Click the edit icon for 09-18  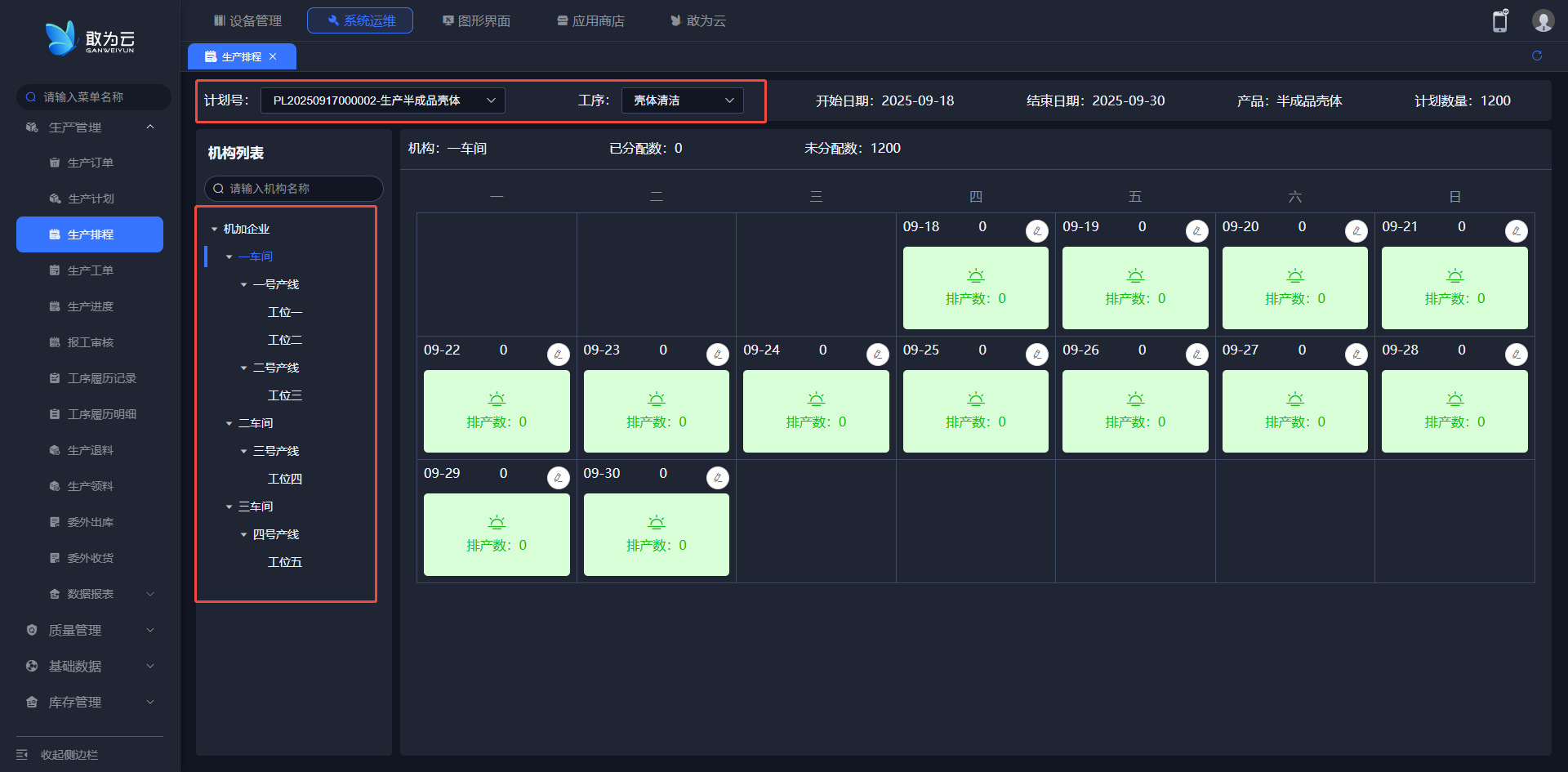[1036, 231]
